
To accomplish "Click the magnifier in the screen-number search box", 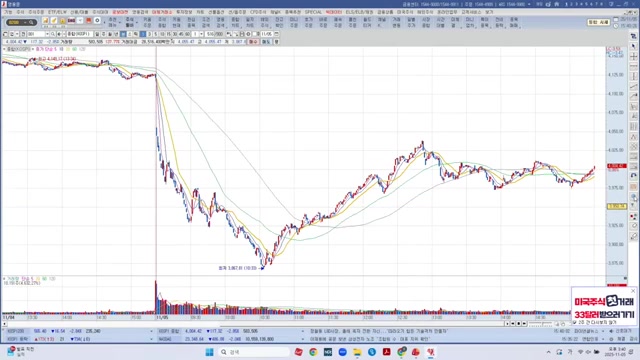I will click(31, 22).
